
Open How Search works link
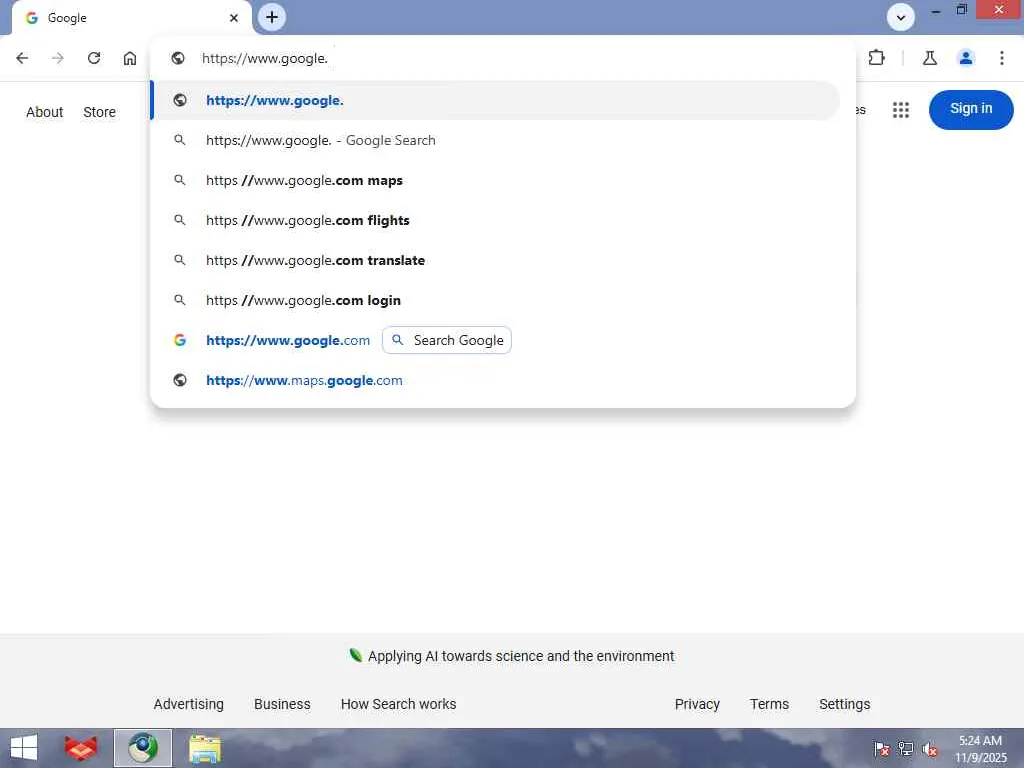(398, 704)
